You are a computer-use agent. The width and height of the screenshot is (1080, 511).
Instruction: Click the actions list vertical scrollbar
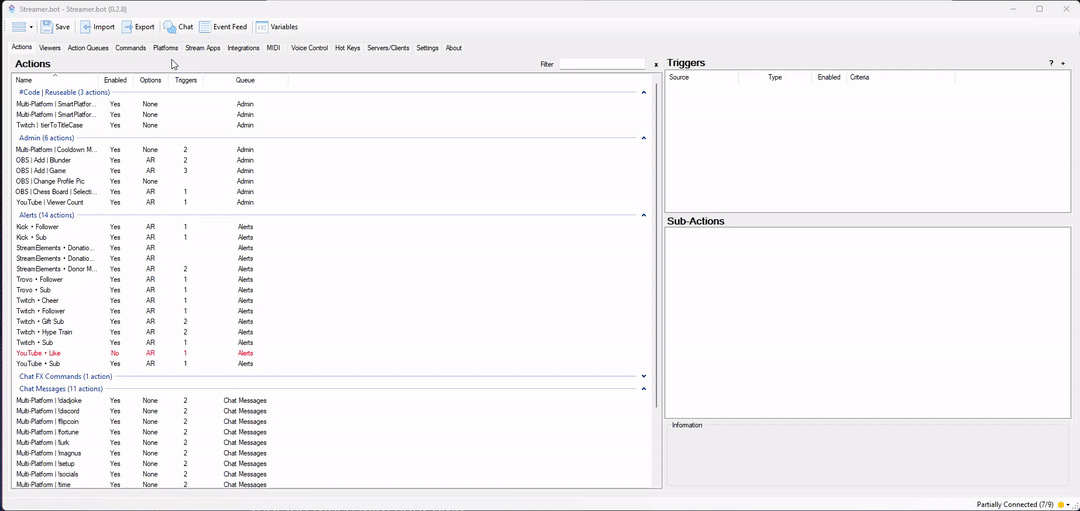click(657, 244)
